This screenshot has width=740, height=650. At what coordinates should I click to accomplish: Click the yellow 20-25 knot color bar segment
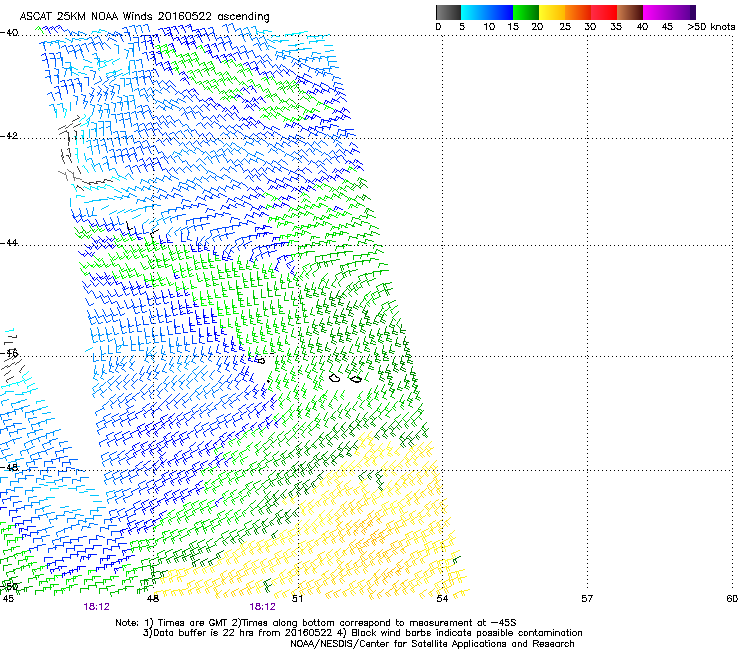[x=552, y=12]
